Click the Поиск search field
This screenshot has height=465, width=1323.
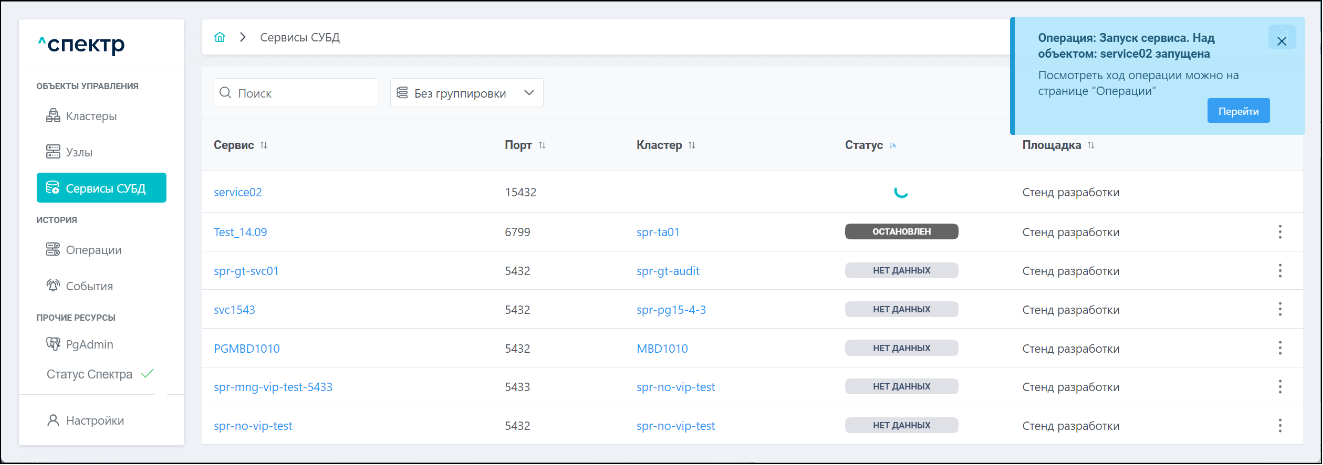(x=296, y=93)
